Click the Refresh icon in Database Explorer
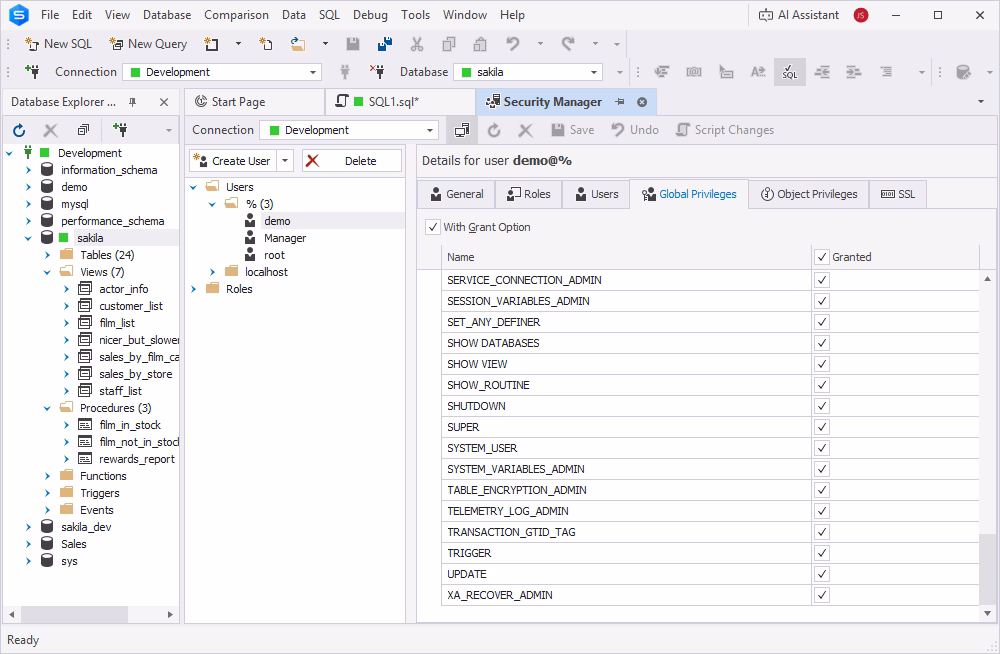The width and height of the screenshot is (1000, 654). [19, 130]
